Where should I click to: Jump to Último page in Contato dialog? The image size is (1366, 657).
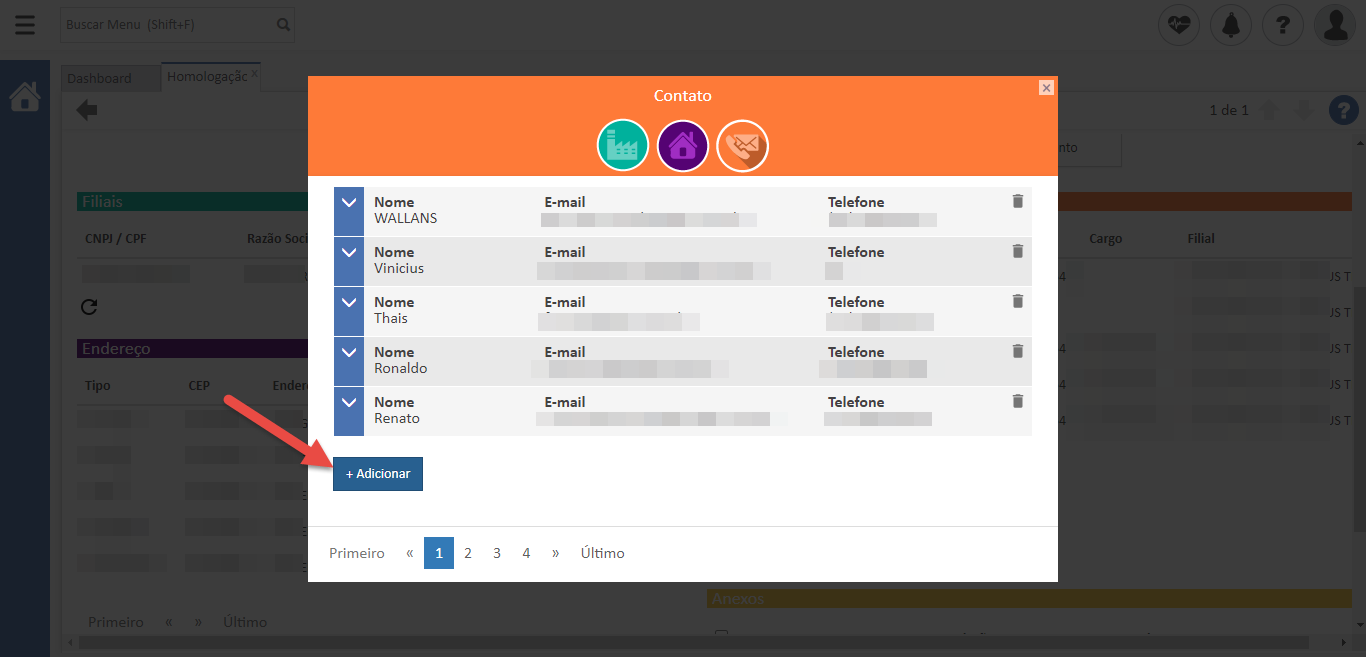[x=602, y=553]
